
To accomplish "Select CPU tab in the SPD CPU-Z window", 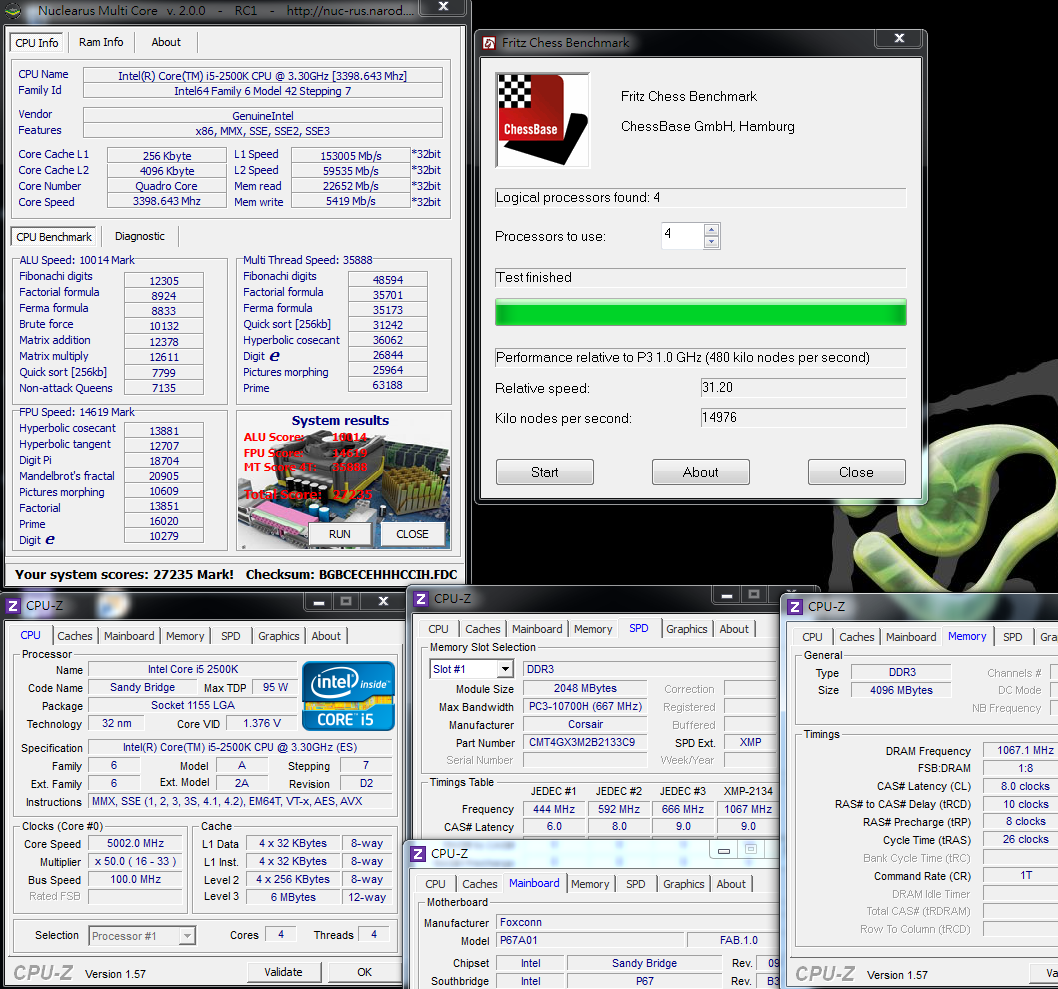I will [x=439, y=629].
